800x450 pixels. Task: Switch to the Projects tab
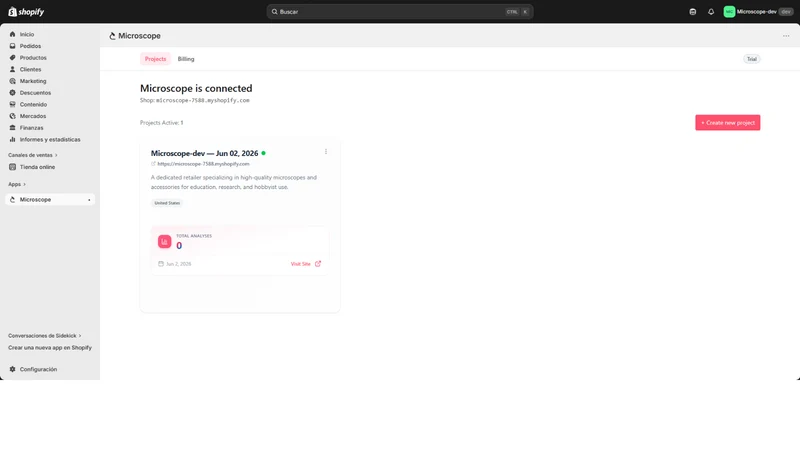[155, 59]
